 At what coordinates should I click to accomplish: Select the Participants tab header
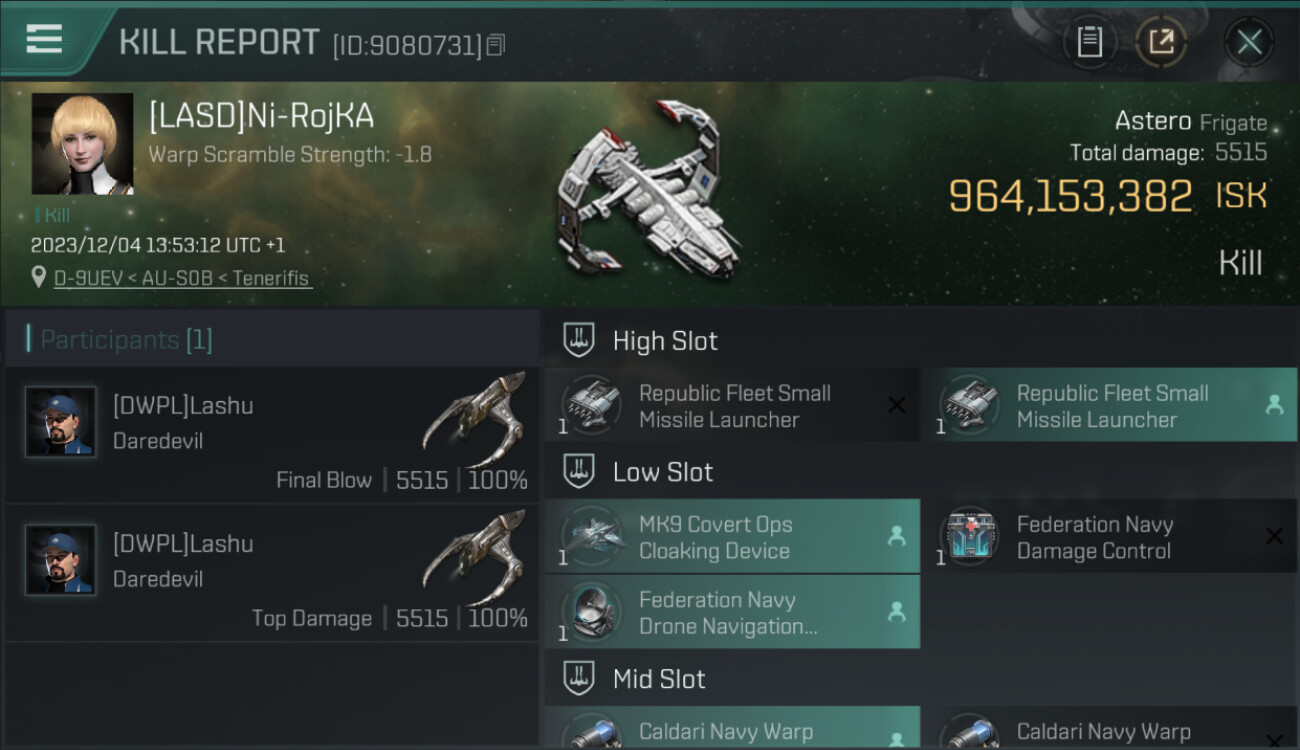point(126,340)
